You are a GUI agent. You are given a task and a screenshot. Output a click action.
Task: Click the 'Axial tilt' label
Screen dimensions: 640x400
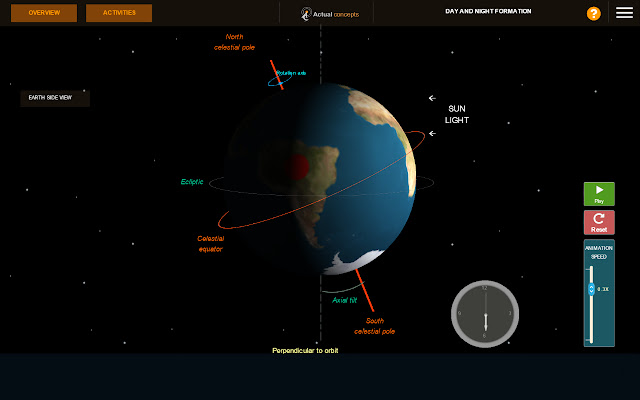tap(344, 300)
